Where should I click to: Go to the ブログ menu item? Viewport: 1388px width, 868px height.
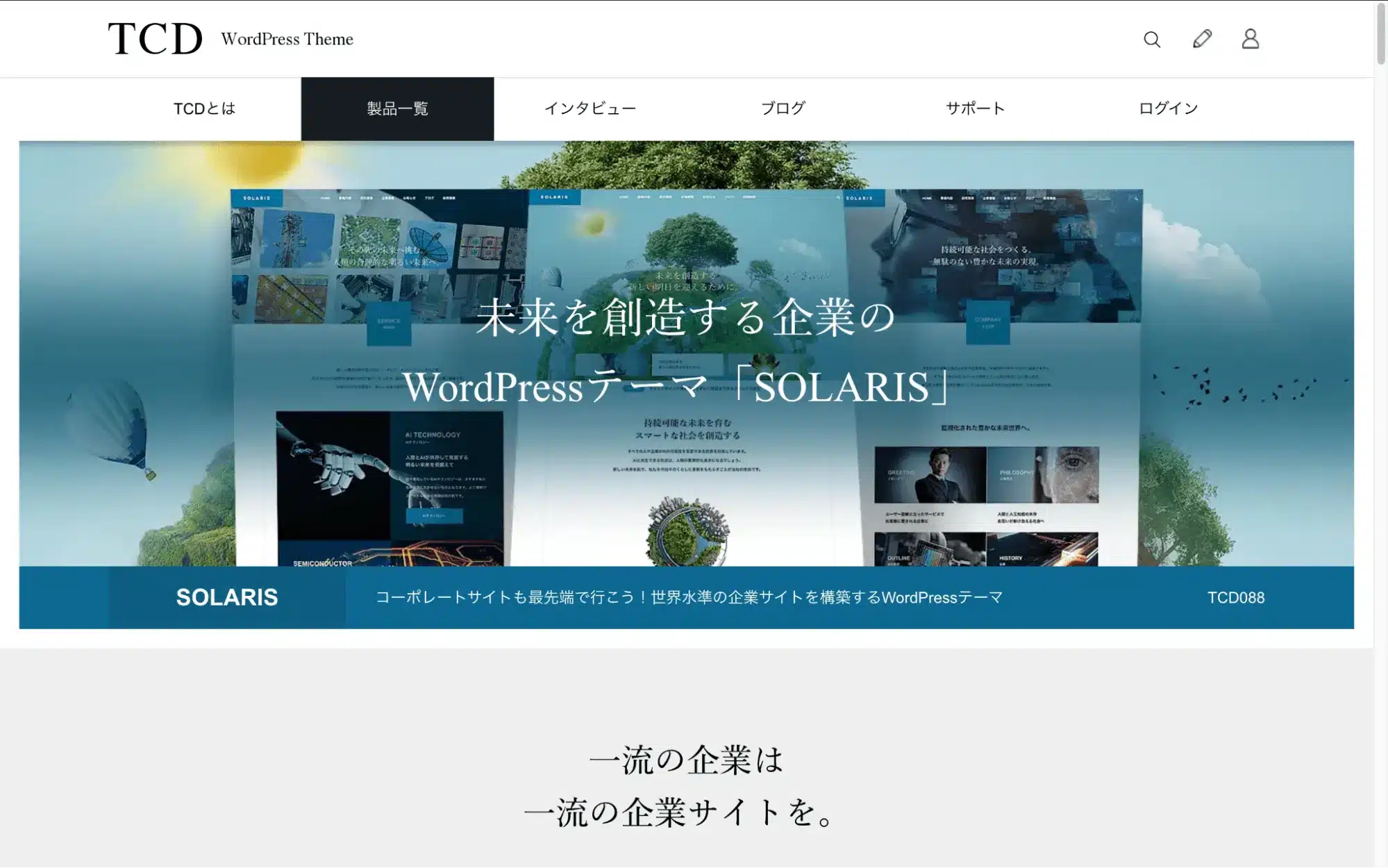[783, 109]
